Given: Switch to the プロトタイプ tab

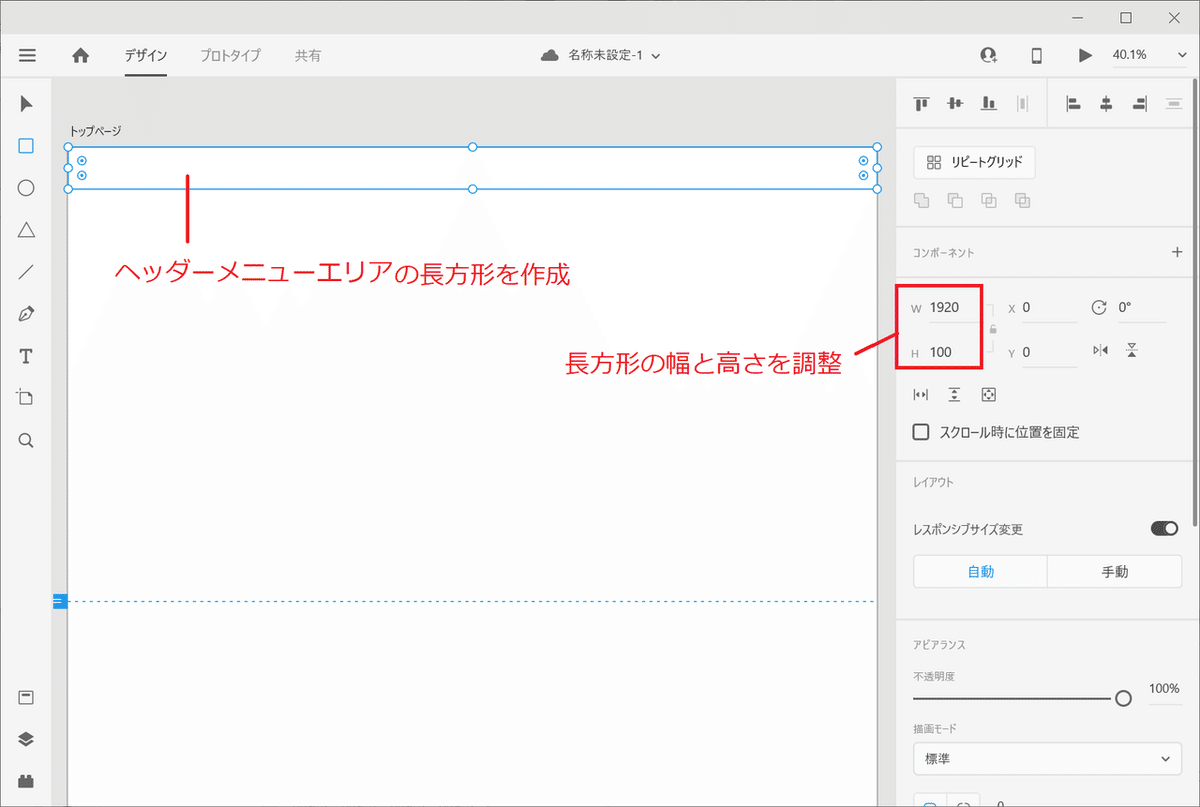Looking at the screenshot, I should click(x=230, y=56).
